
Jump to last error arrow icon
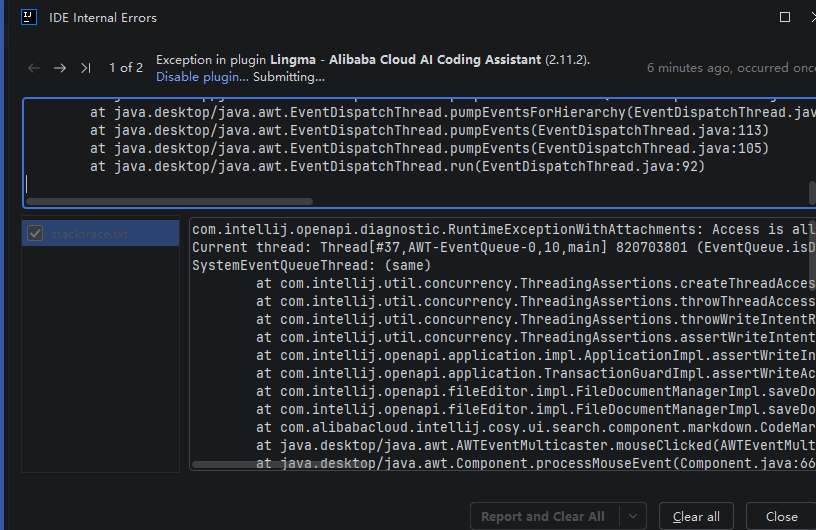pyautogui.click(x=86, y=68)
